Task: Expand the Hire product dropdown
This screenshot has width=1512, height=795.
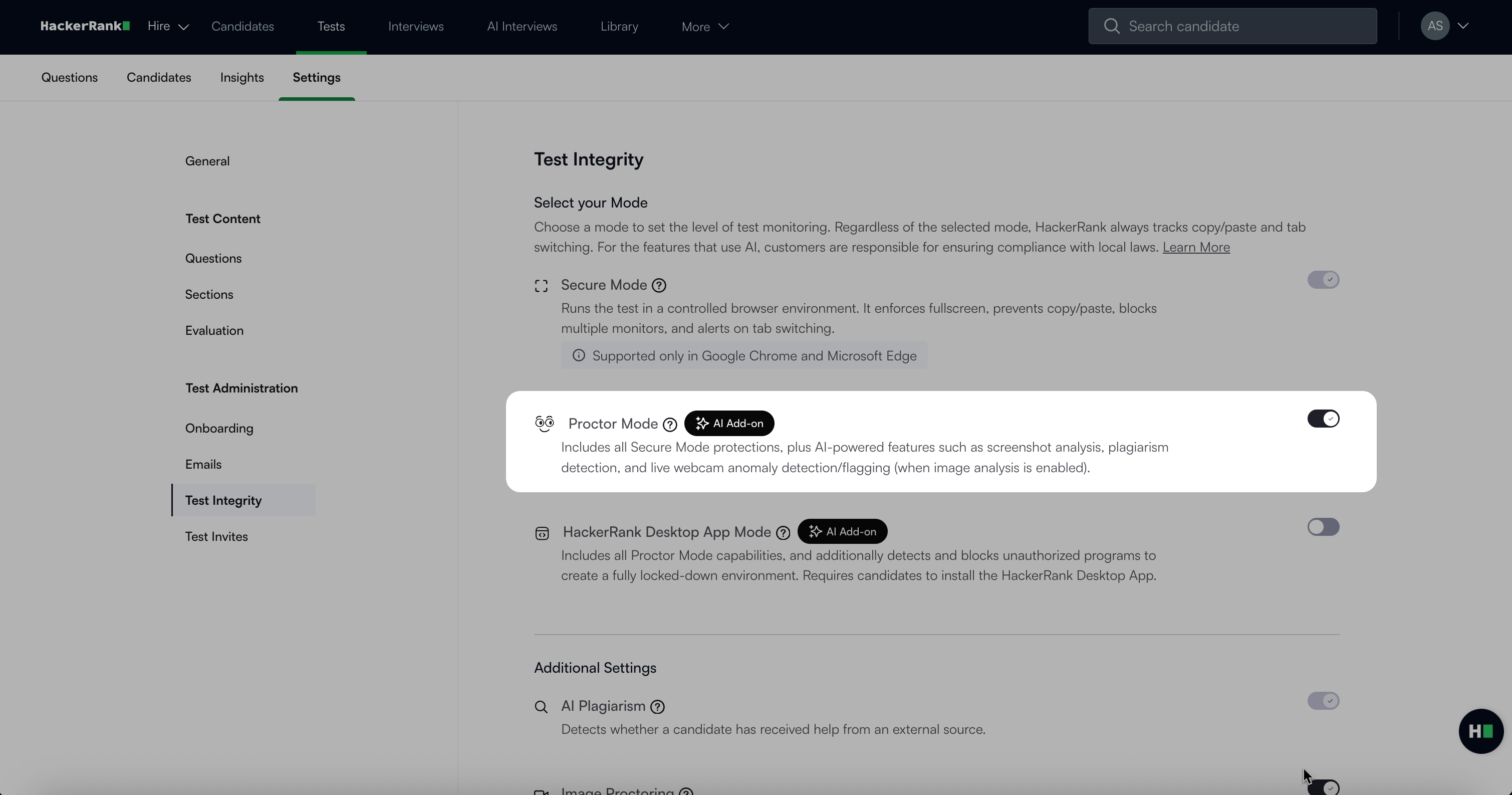Action: (168, 27)
